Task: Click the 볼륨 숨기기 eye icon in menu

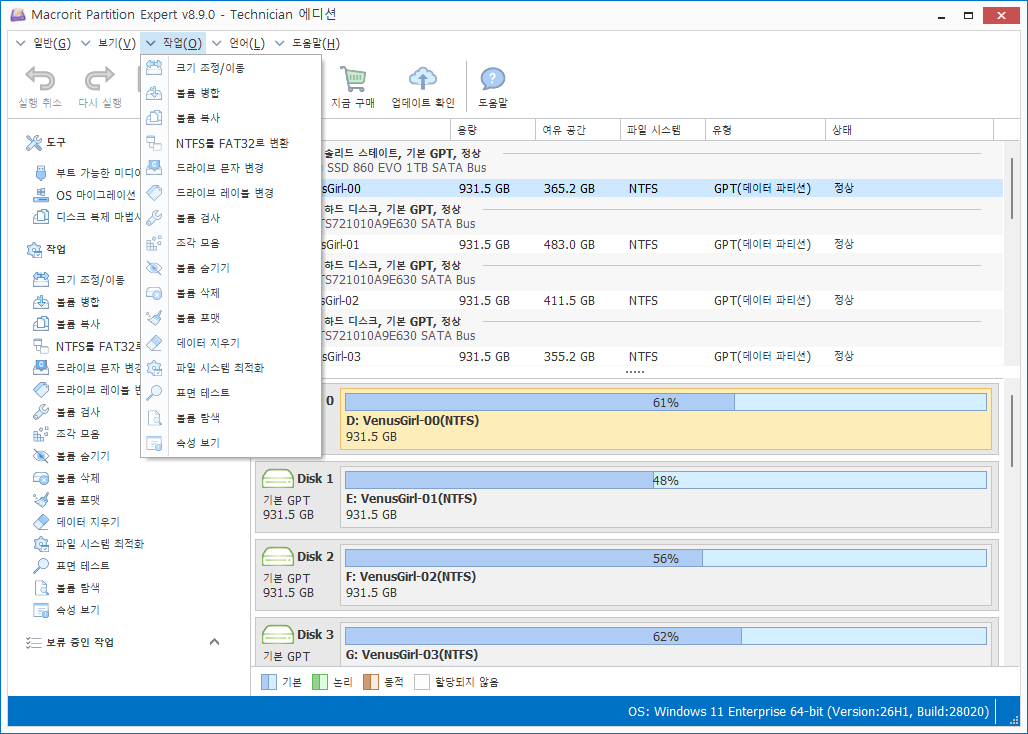Action: pyautogui.click(x=154, y=267)
